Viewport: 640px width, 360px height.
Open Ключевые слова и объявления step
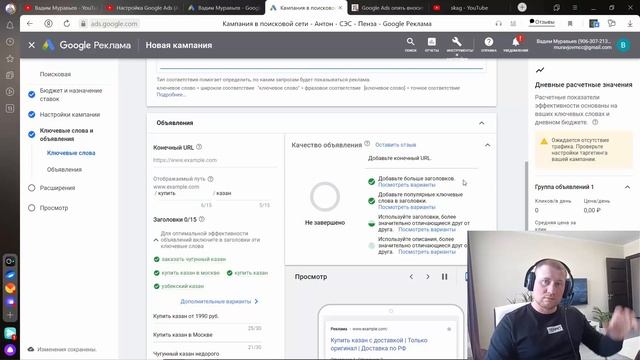(67, 135)
